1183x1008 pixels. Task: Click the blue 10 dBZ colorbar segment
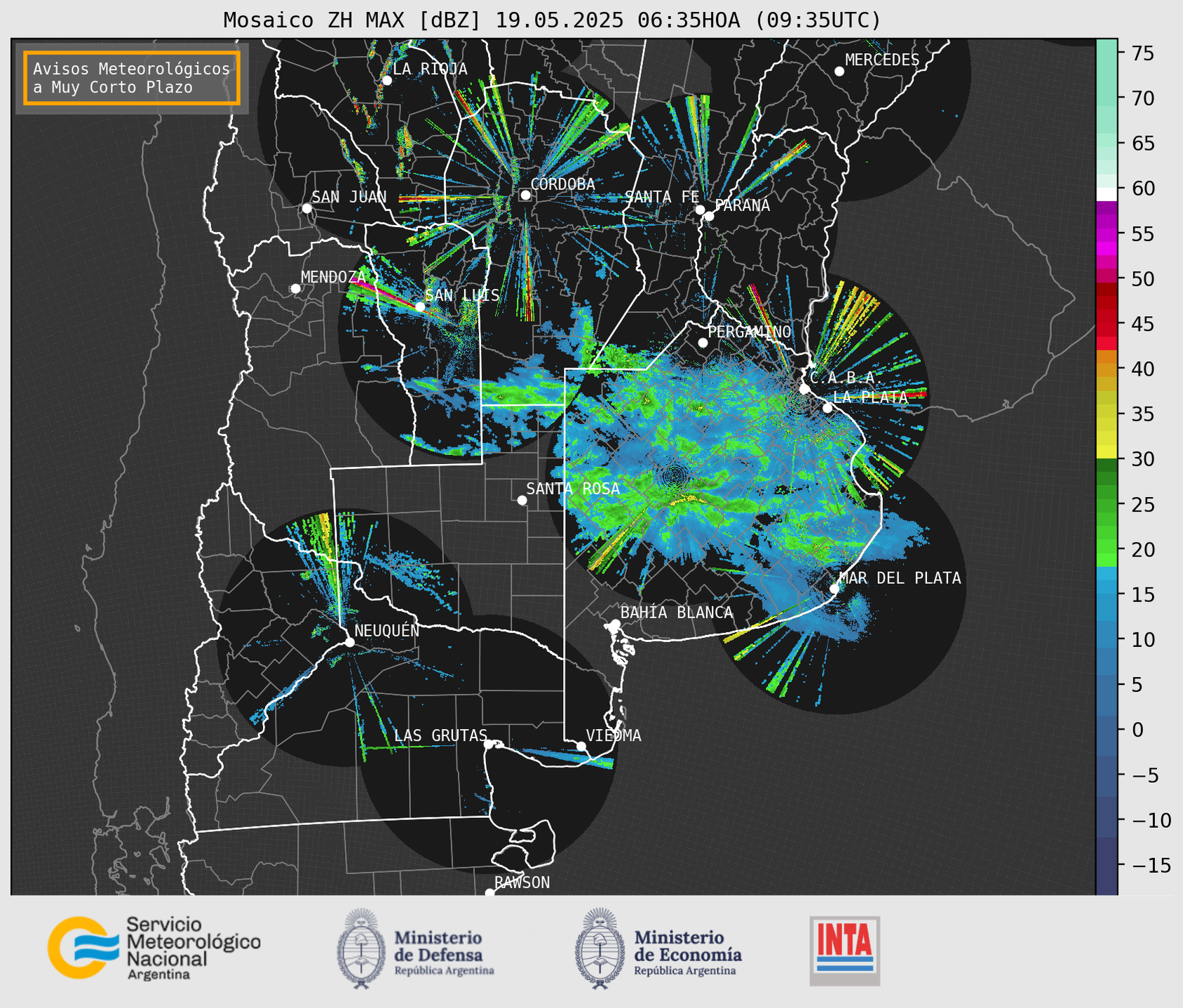1107,639
